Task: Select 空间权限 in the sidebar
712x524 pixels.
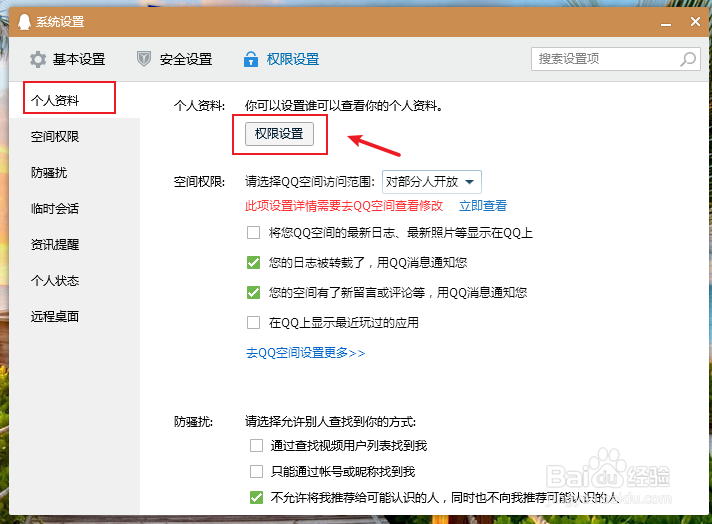Action: [x=55, y=137]
